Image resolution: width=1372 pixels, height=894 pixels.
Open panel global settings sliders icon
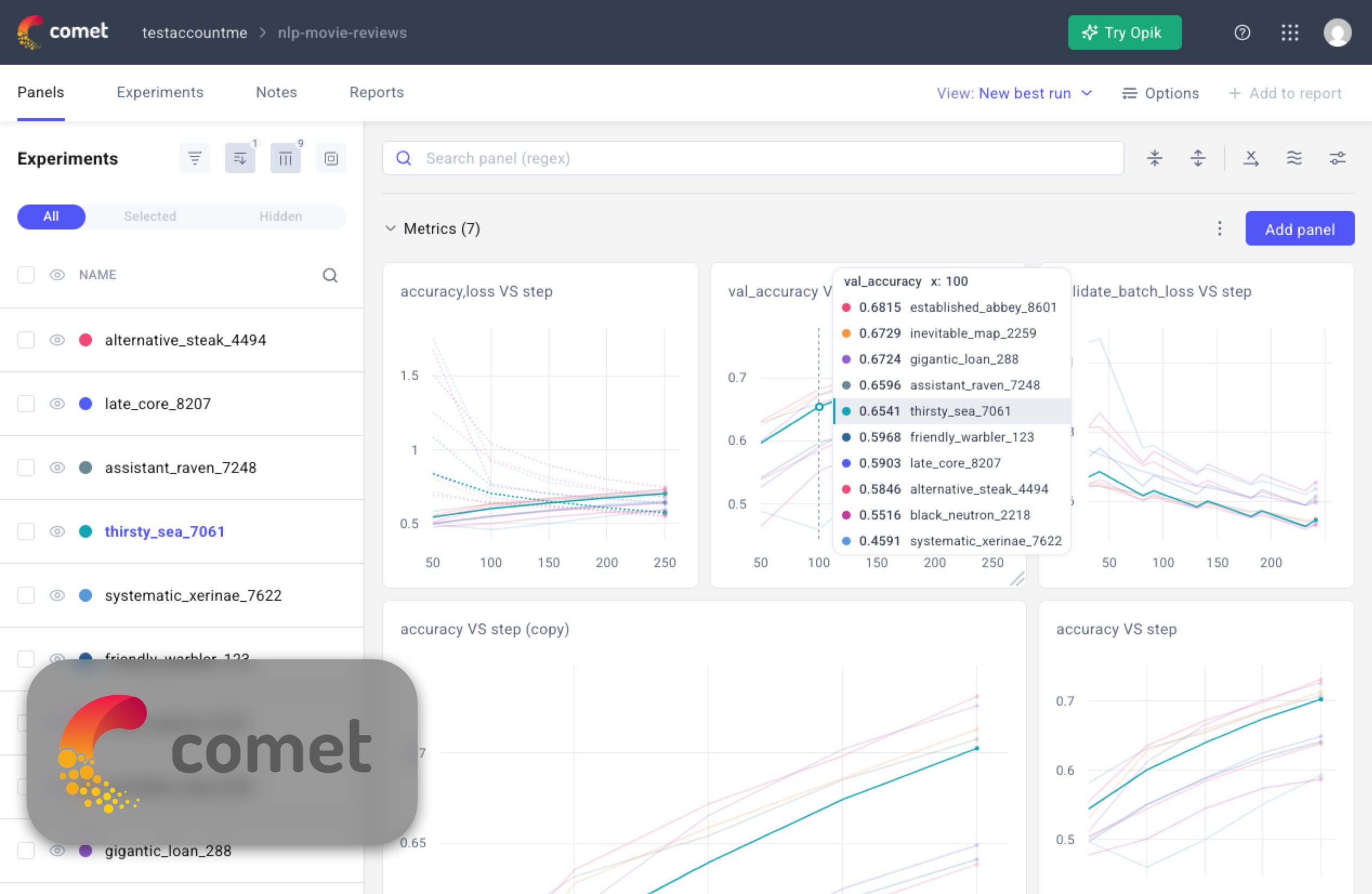pos(1337,158)
